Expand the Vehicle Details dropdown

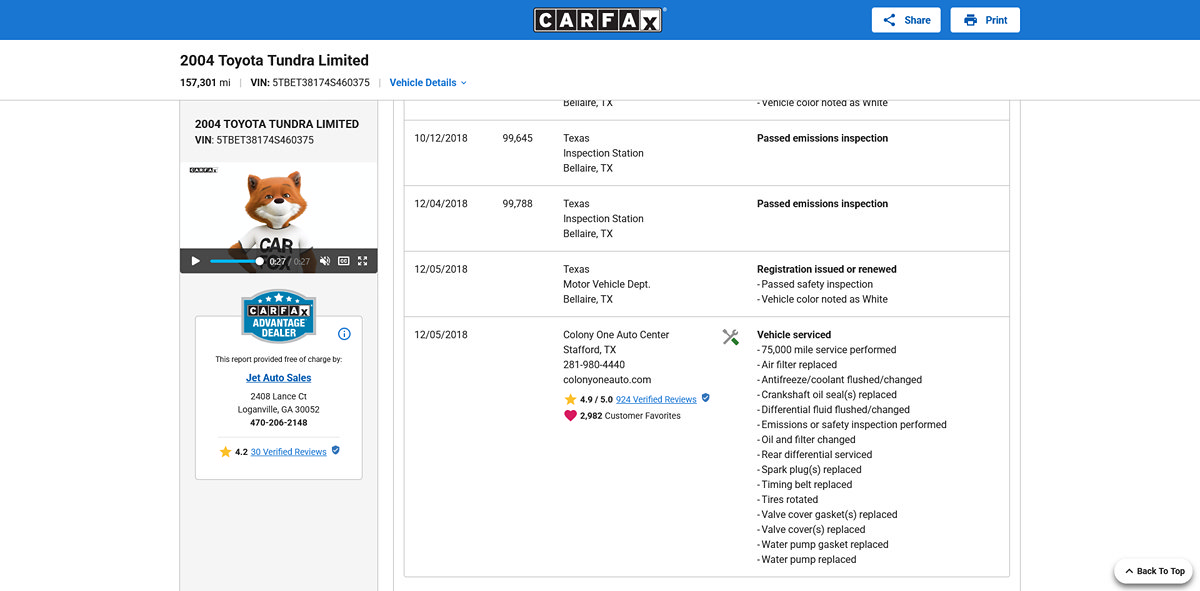click(x=428, y=83)
